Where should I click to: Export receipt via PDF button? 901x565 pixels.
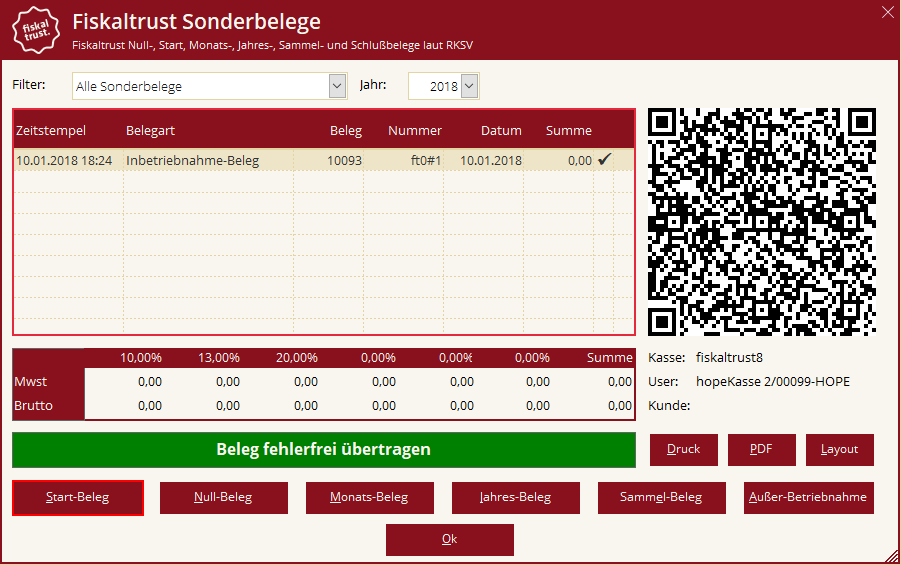pyautogui.click(x=761, y=450)
